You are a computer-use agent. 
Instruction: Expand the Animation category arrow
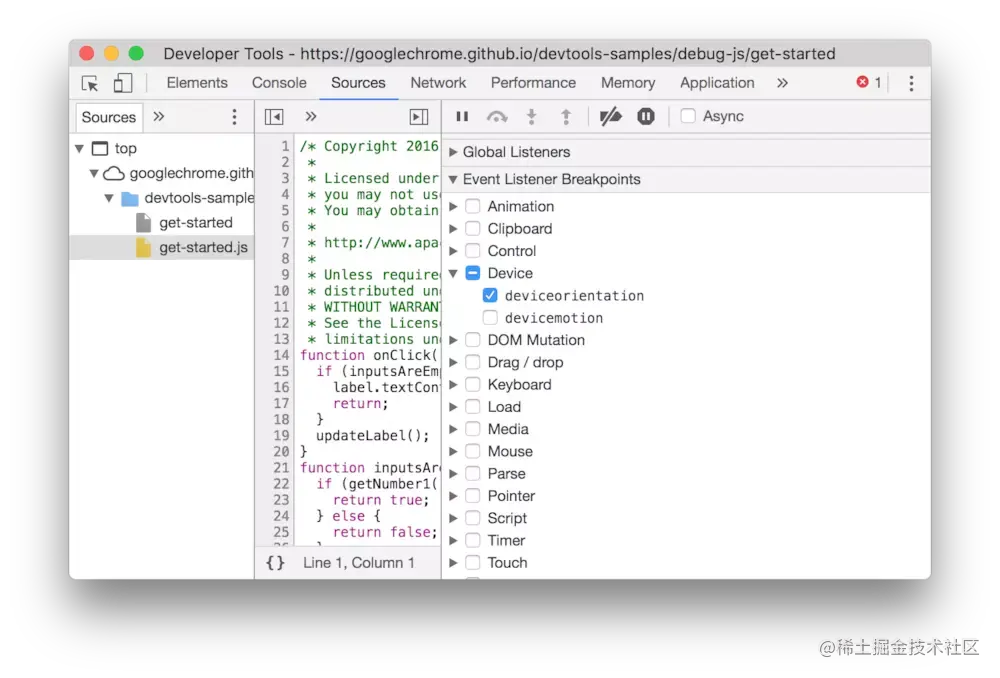pos(453,207)
